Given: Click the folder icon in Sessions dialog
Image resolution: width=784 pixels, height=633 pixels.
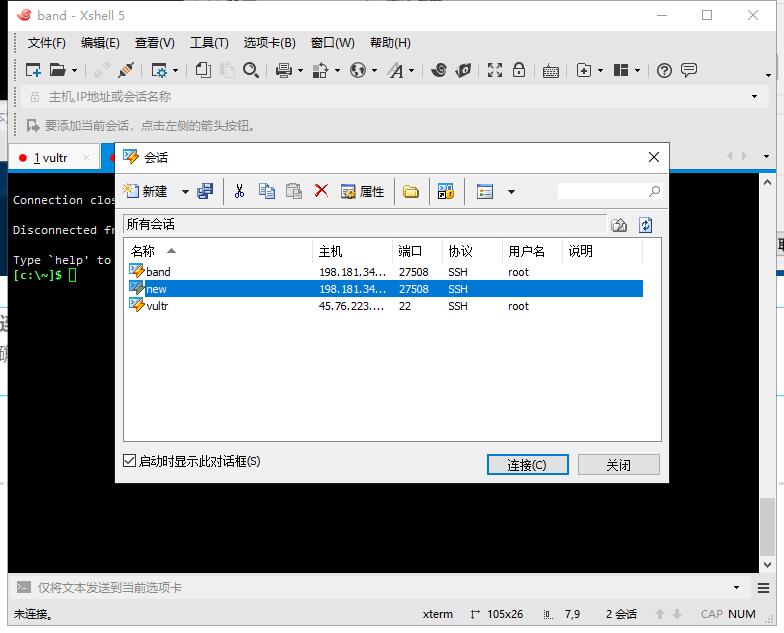Looking at the screenshot, I should [x=410, y=191].
